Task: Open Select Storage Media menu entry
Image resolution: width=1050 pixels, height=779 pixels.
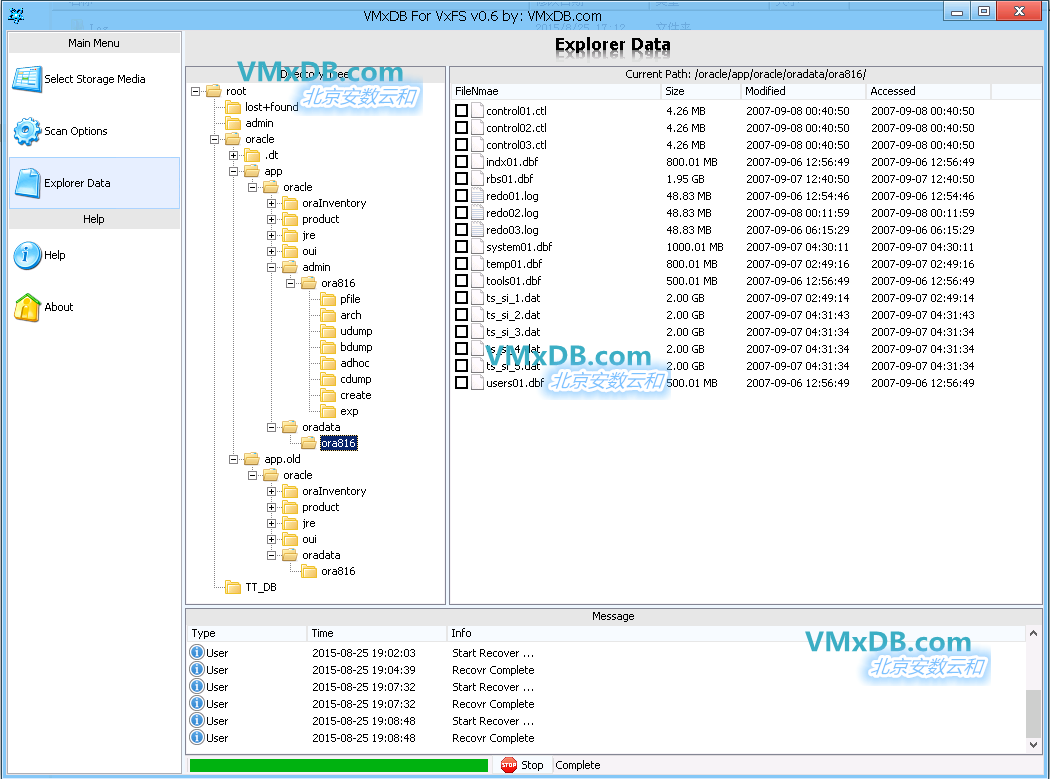Action: point(94,79)
